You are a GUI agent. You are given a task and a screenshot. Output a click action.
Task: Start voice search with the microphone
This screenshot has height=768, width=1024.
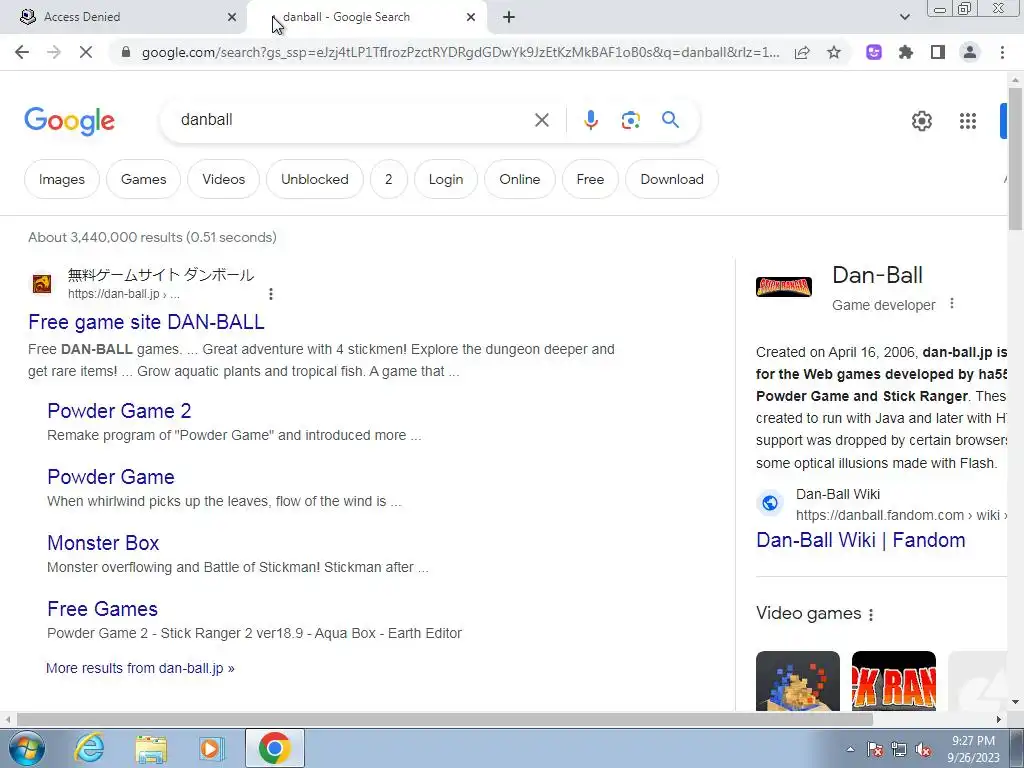point(590,120)
